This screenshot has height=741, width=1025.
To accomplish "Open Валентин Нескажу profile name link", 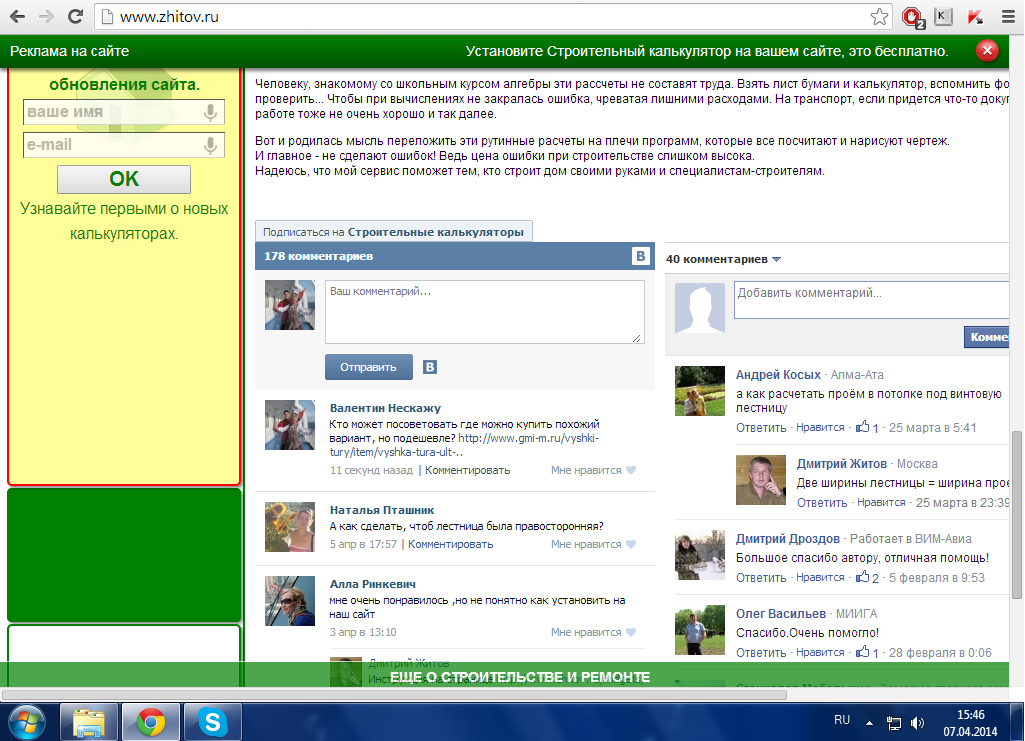I will [x=385, y=408].
